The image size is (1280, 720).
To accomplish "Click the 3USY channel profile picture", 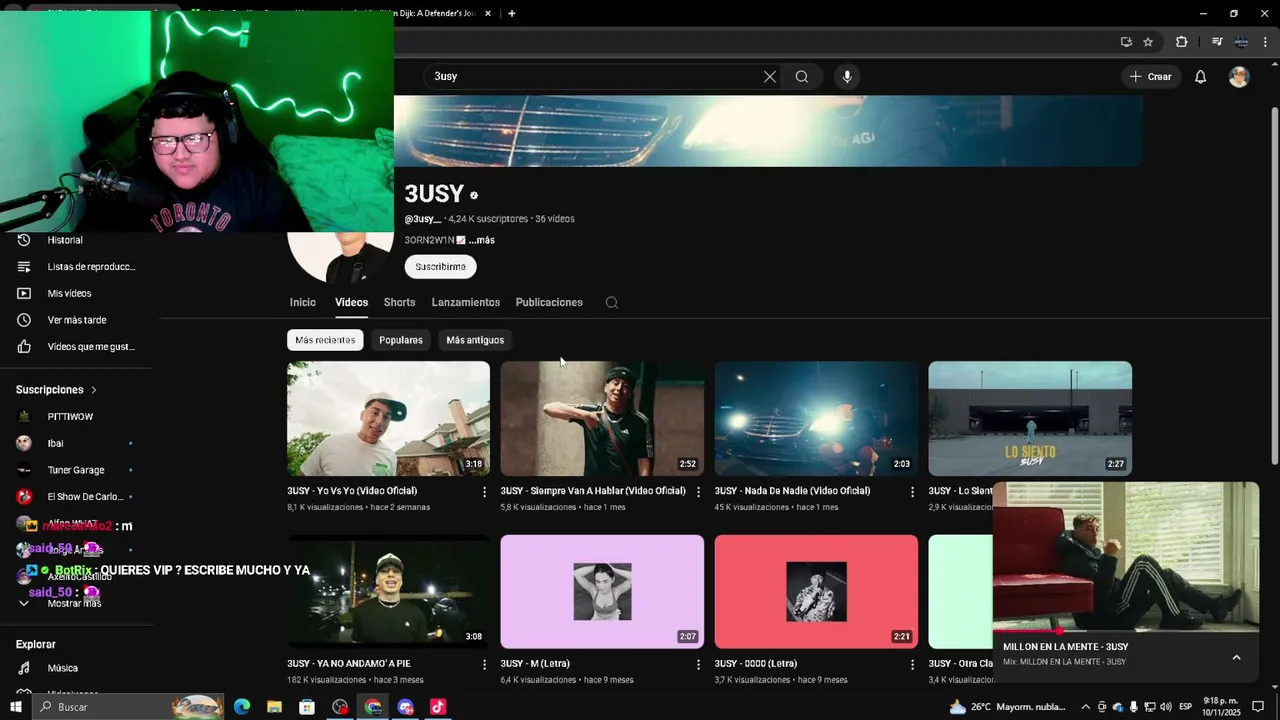I will (x=340, y=257).
